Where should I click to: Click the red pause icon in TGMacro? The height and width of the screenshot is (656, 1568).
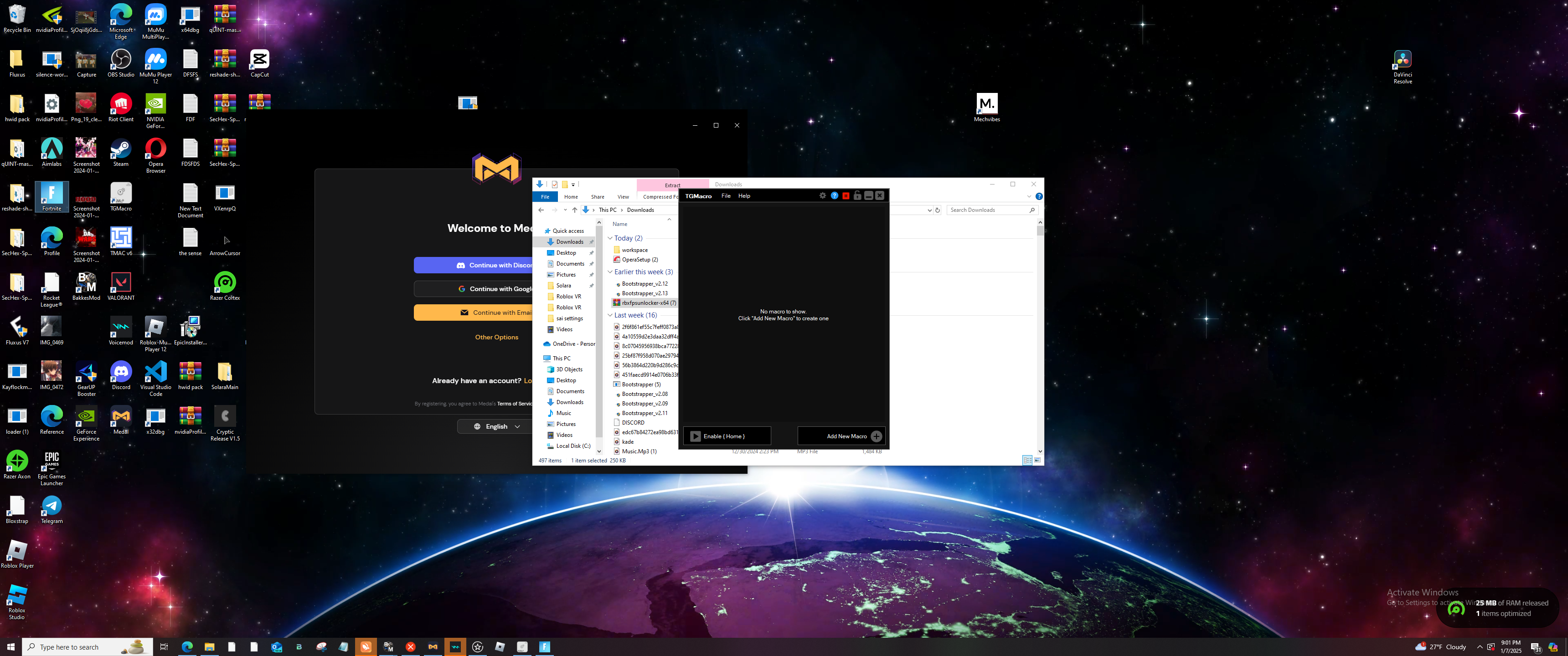tap(846, 196)
